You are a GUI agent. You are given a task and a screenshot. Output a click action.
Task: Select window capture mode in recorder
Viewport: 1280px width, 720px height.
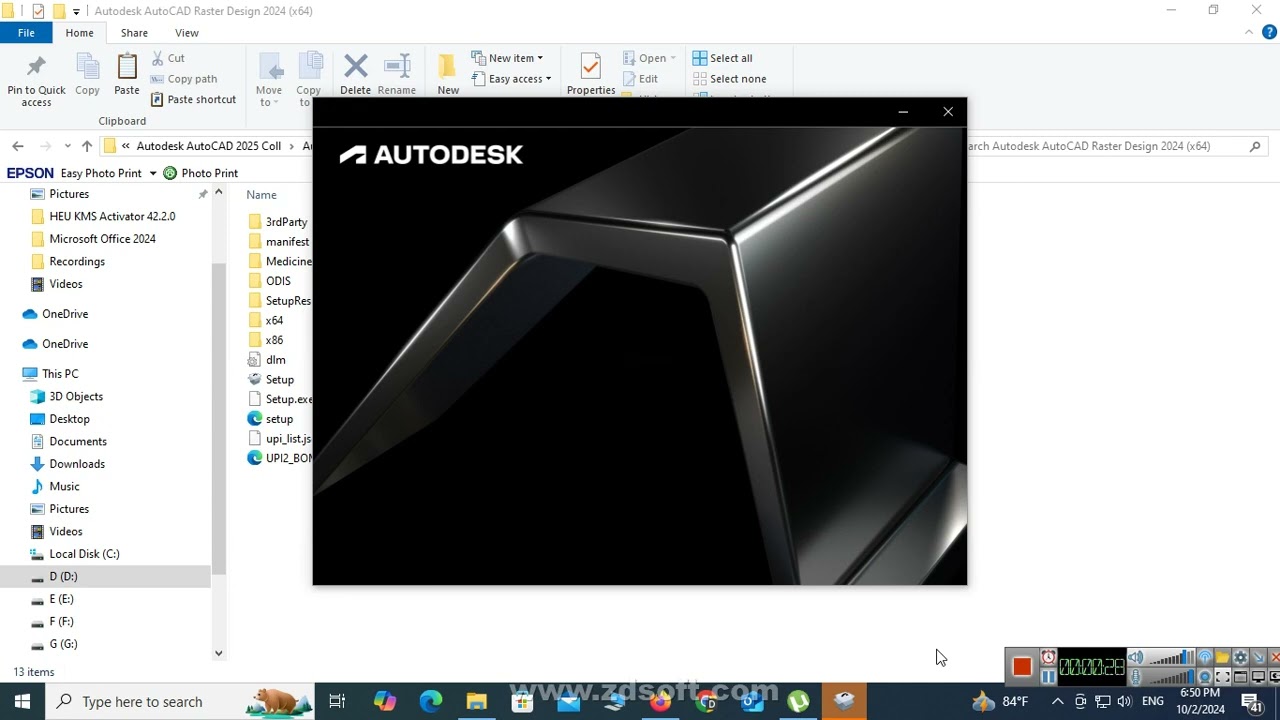[x=1240, y=677]
